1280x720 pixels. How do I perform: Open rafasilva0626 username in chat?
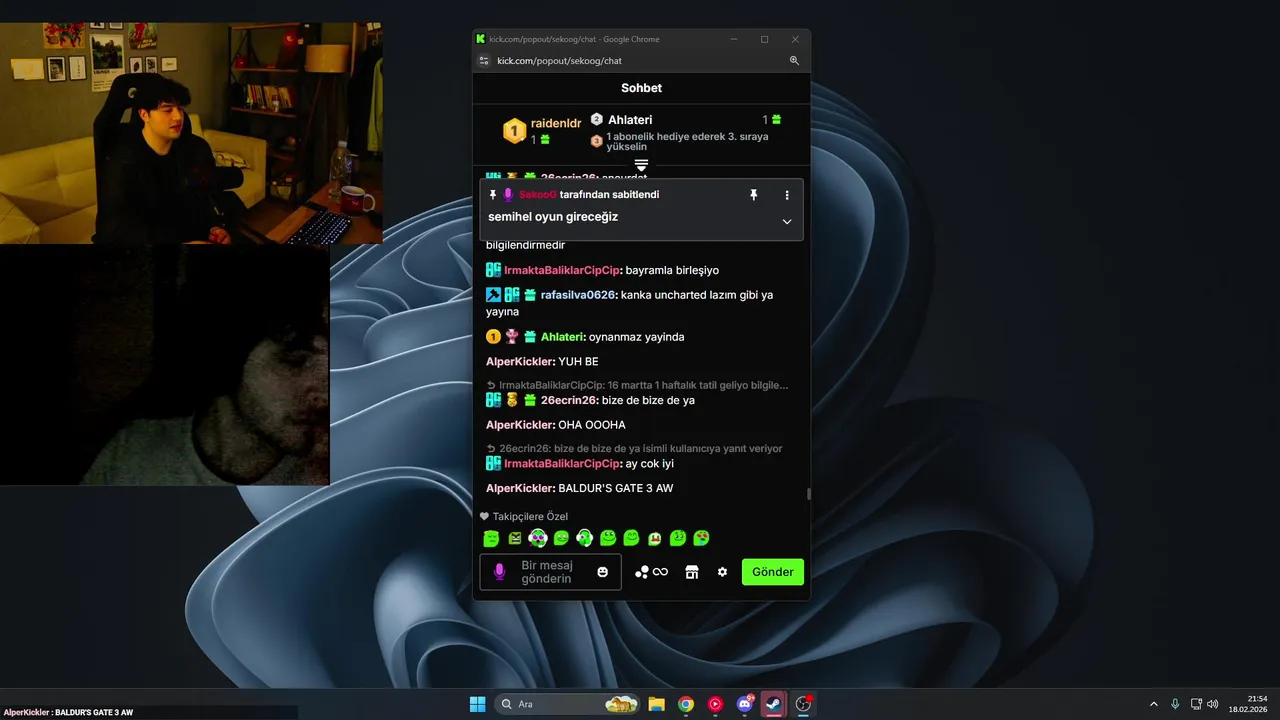pos(577,295)
